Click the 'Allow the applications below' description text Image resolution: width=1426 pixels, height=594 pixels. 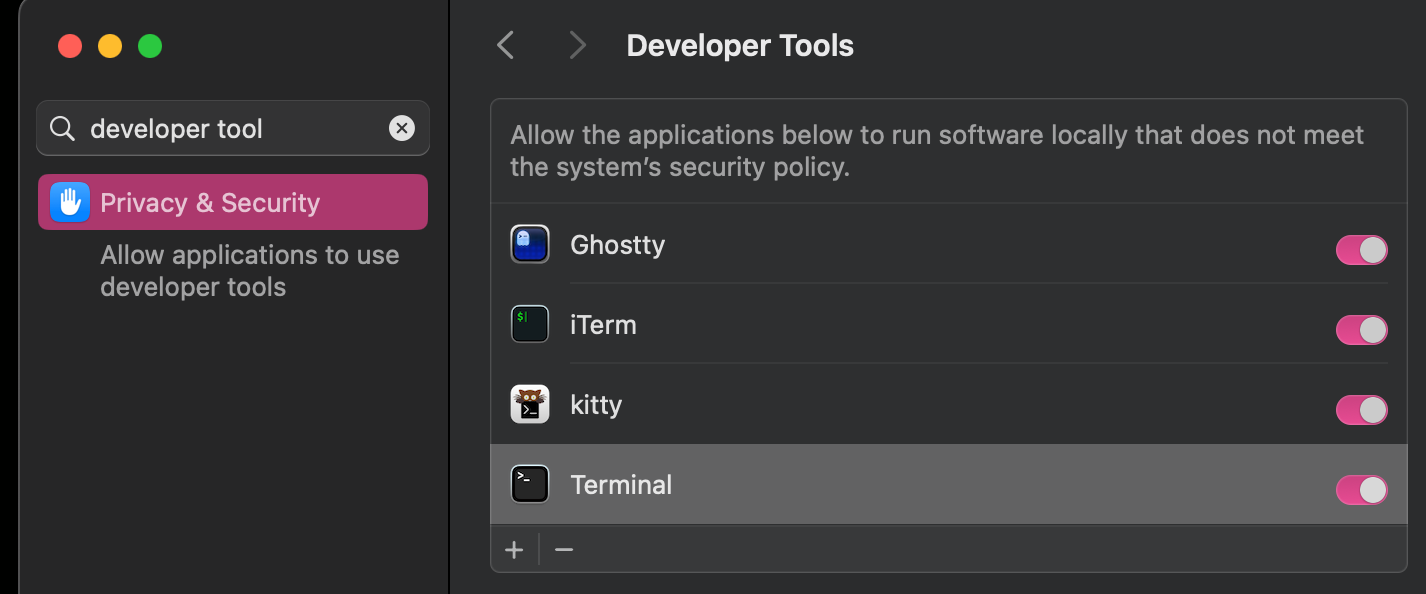(937, 150)
